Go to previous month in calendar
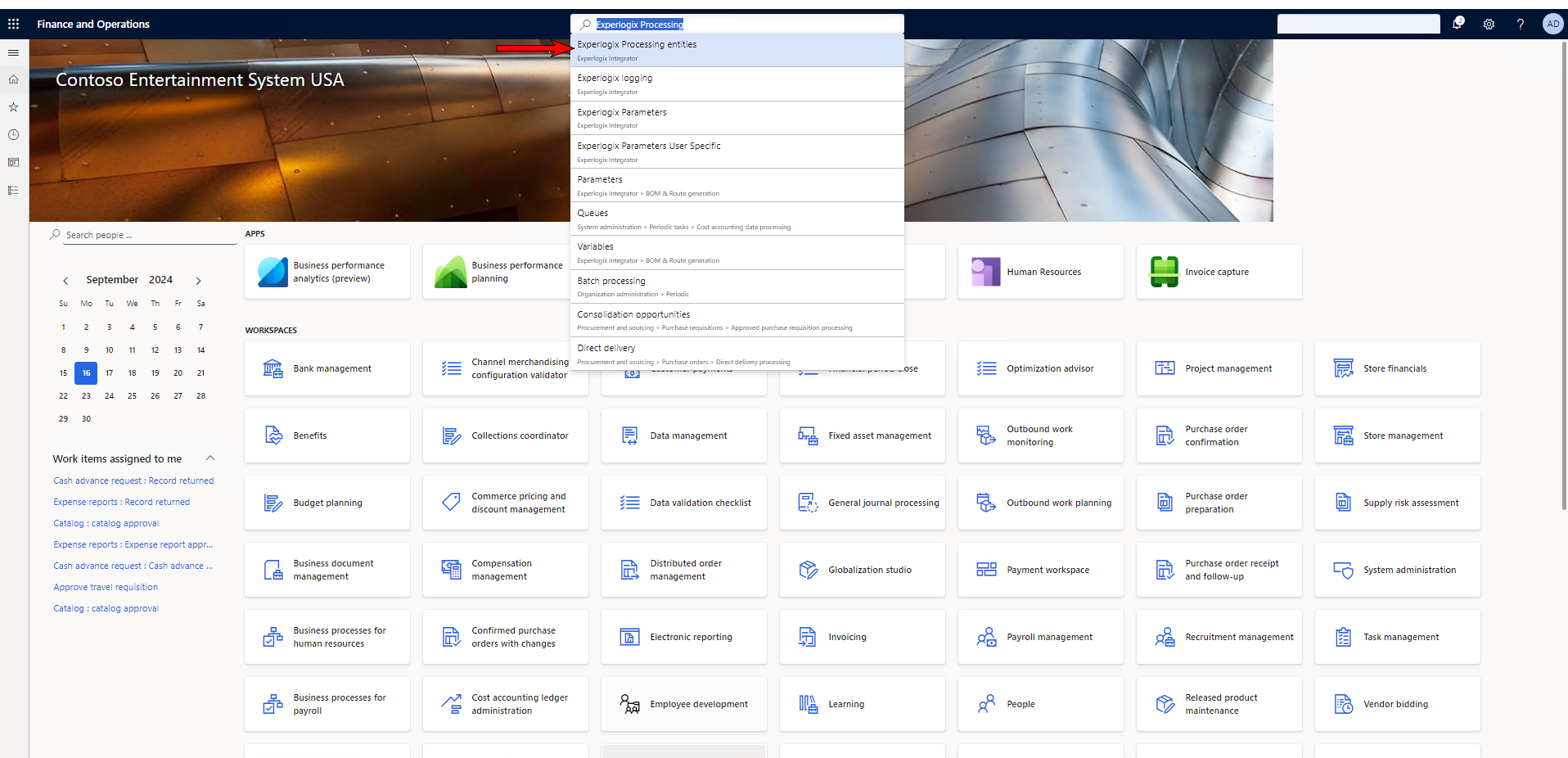This screenshot has width=1568, height=758. 65,281
